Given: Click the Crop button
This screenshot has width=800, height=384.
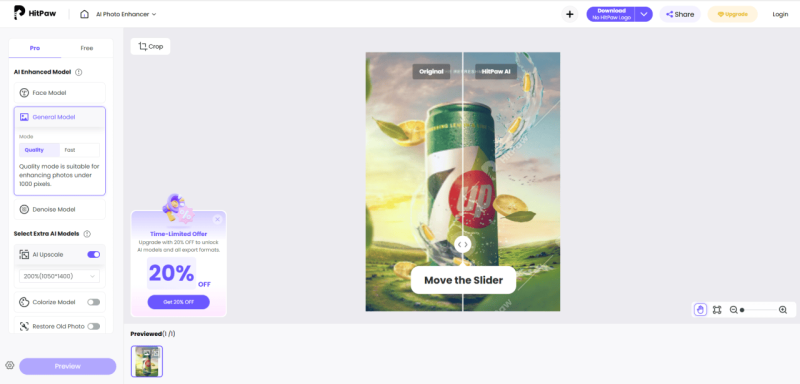Looking at the screenshot, I should [151, 46].
